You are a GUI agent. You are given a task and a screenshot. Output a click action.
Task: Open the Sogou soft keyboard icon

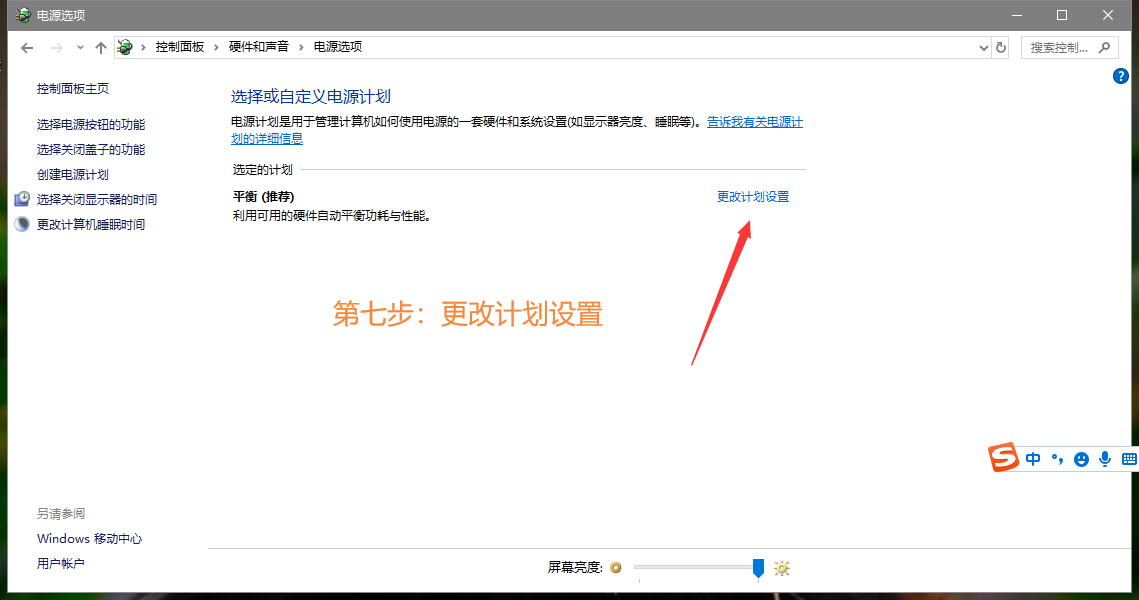1129,459
